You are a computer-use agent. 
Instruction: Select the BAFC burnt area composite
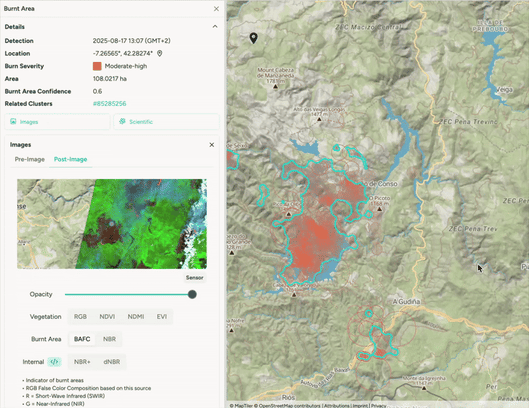pos(82,339)
